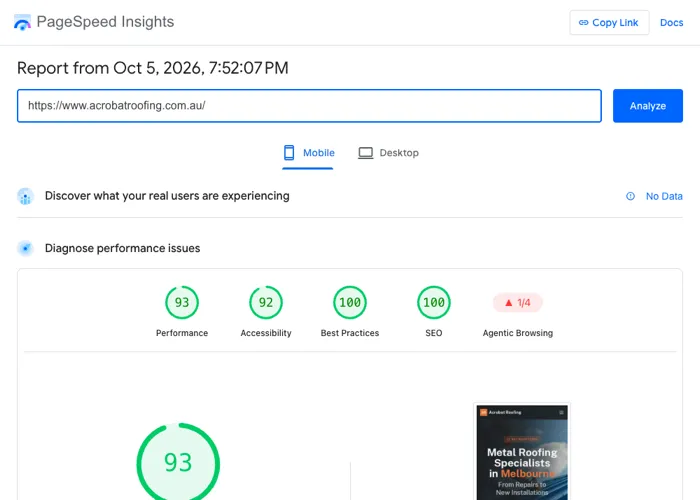Click the PageSpeed Insights title text

(x=105, y=21)
